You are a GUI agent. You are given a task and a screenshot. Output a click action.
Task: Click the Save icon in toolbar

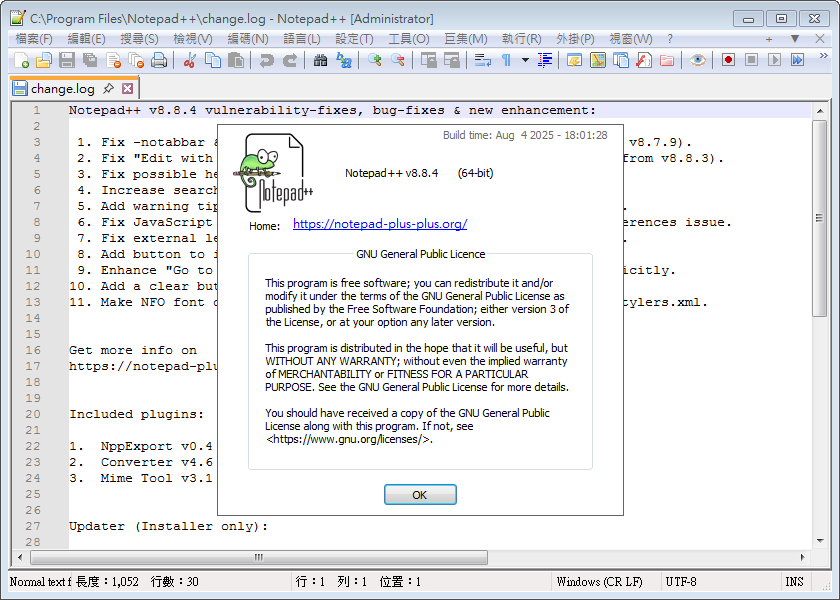pyautogui.click(x=67, y=60)
